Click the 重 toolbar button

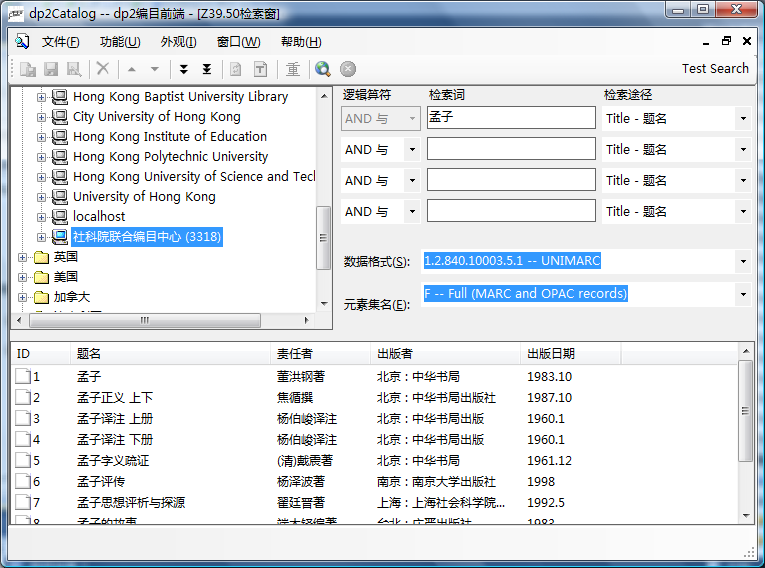(x=293, y=69)
